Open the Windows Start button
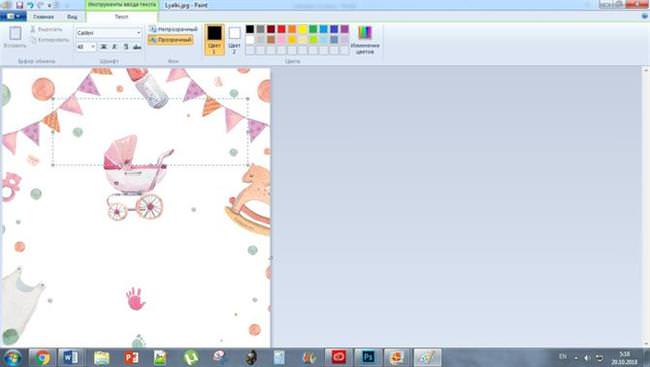The height and width of the screenshot is (367, 650). (12, 357)
